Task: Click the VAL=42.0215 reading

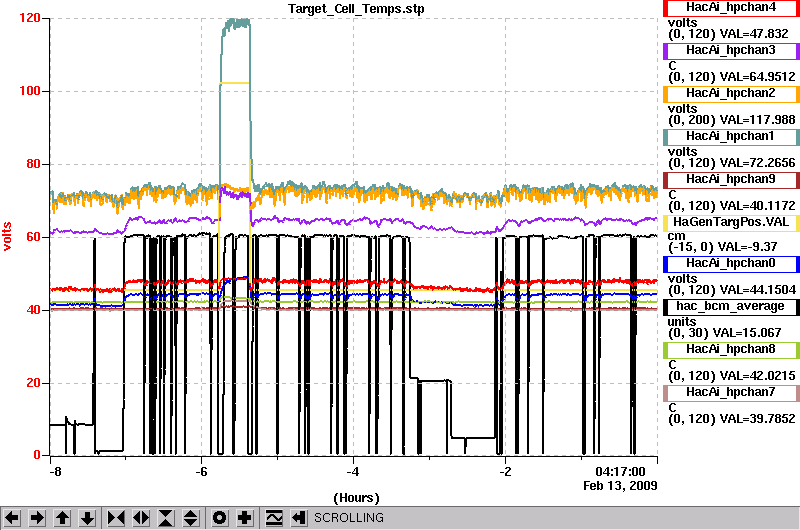Action: 757,376
